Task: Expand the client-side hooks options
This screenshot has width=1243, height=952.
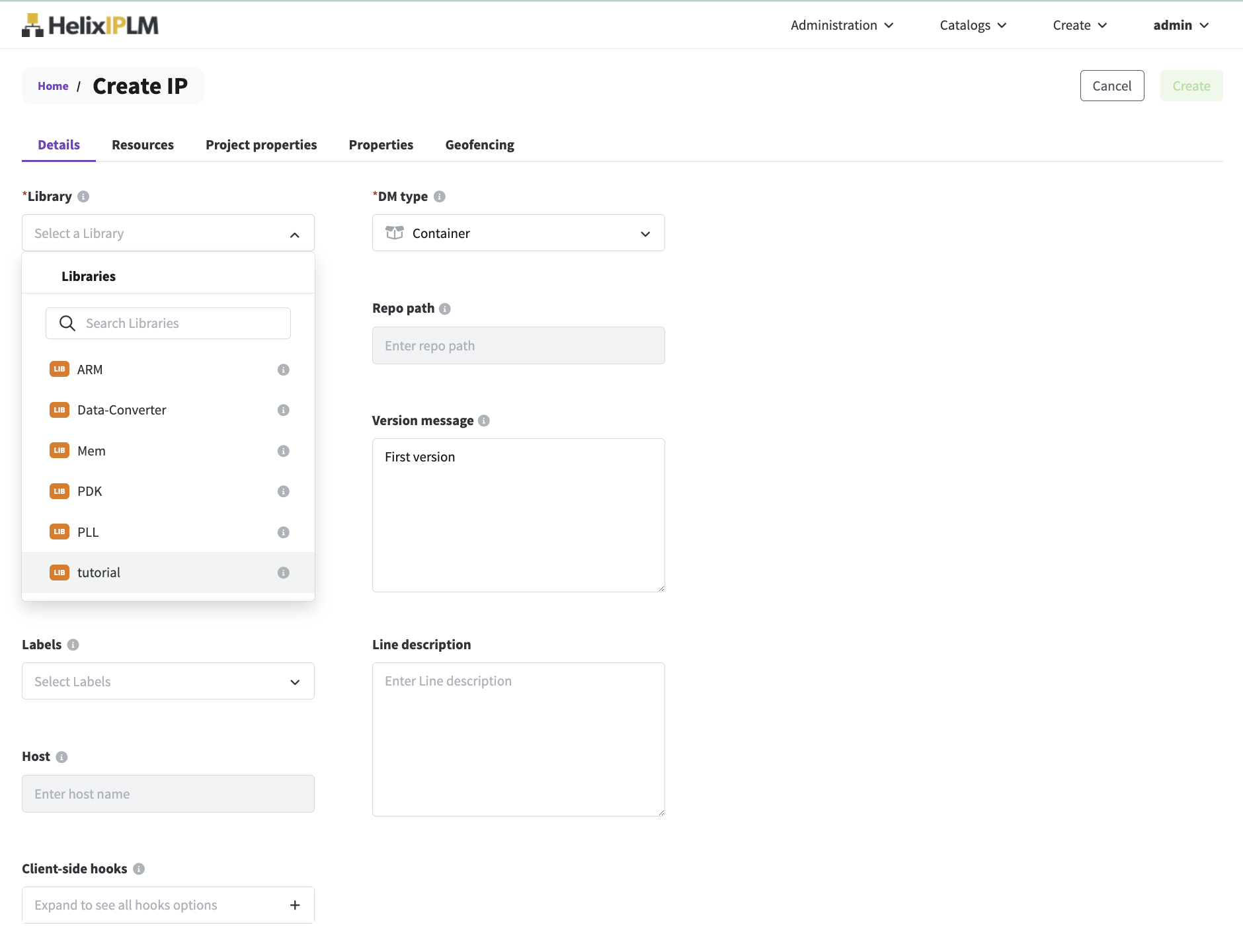Action: click(295, 905)
